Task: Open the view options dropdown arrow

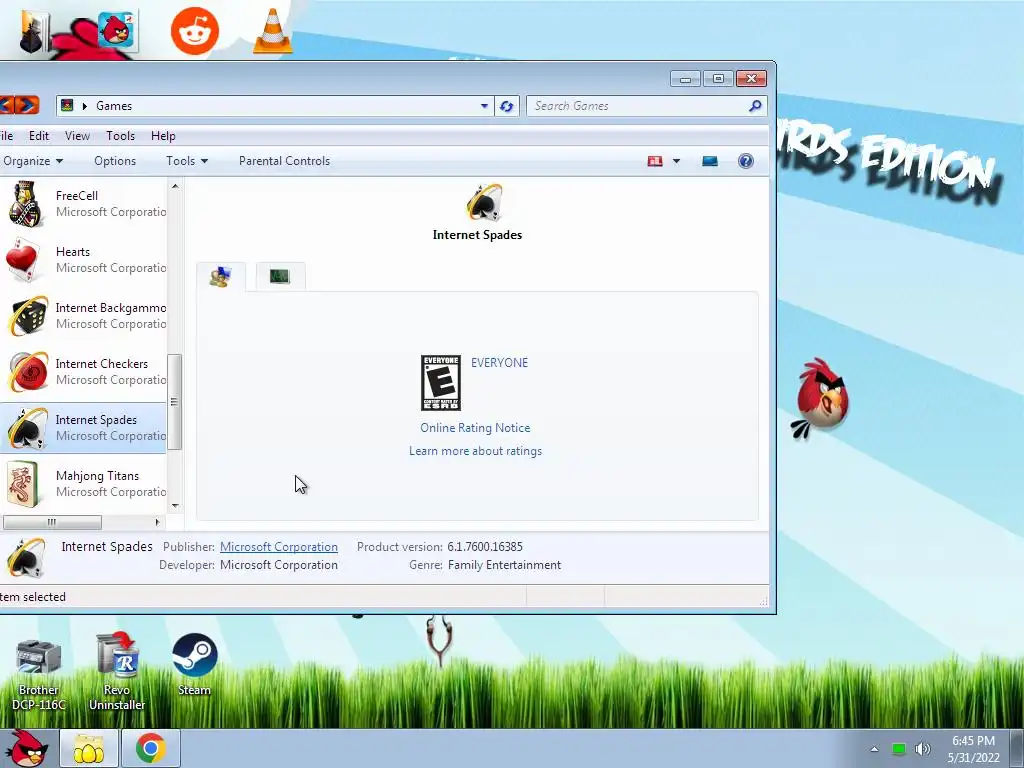Action: [677, 161]
